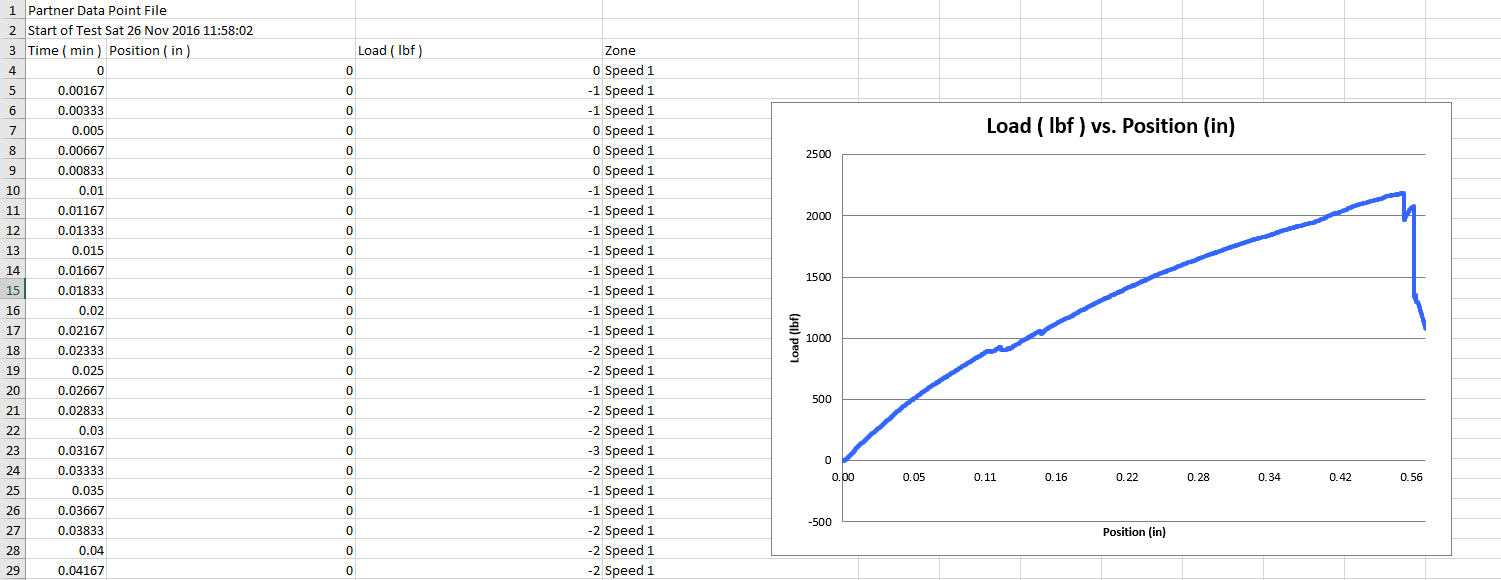Image resolution: width=1501 pixels, height=580 pixels.
Task: Click the 2500 label on the vertical axis
Action: pyautogui.click(x=817, y=155)
